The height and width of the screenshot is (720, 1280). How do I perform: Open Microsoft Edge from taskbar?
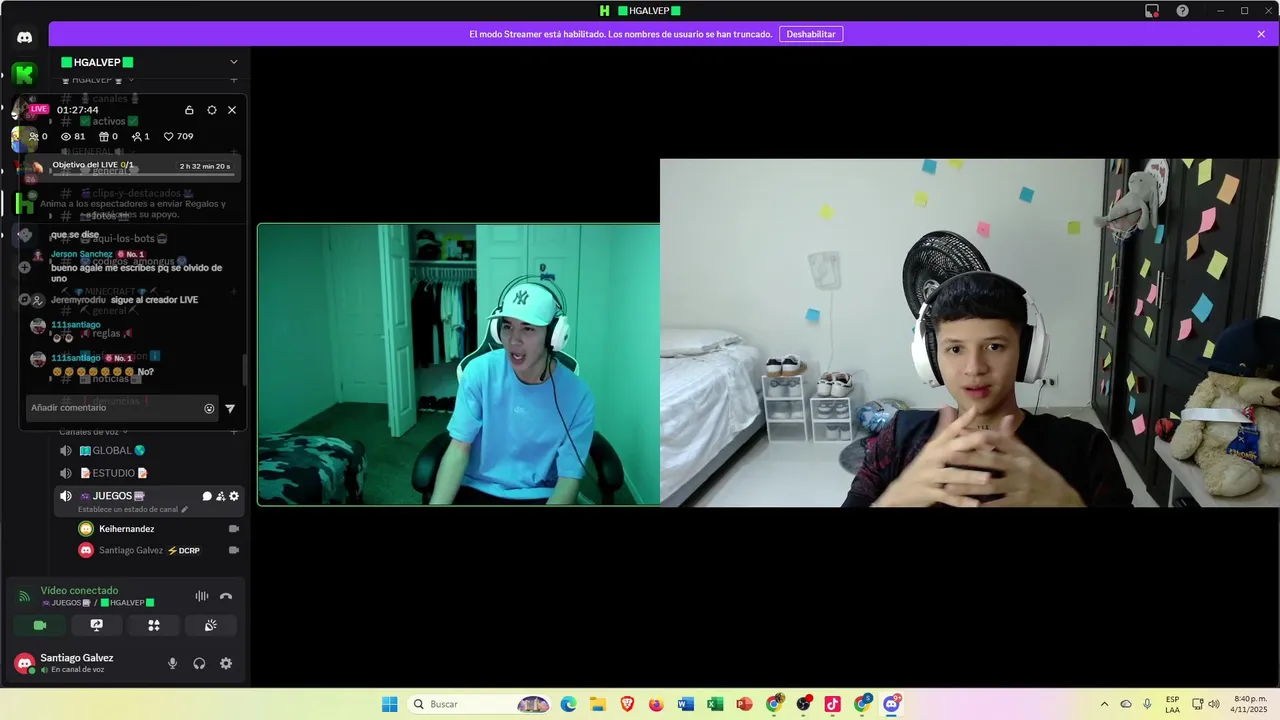[569, 704]
